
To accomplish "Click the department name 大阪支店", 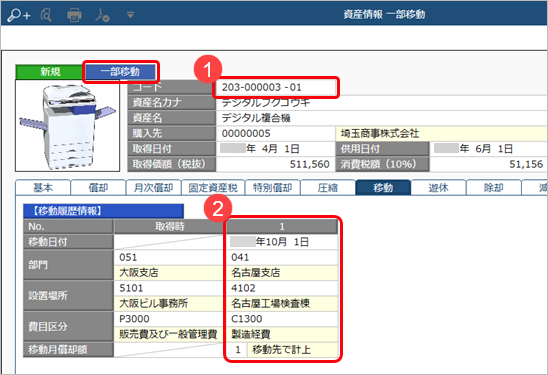I will (170, 273).
